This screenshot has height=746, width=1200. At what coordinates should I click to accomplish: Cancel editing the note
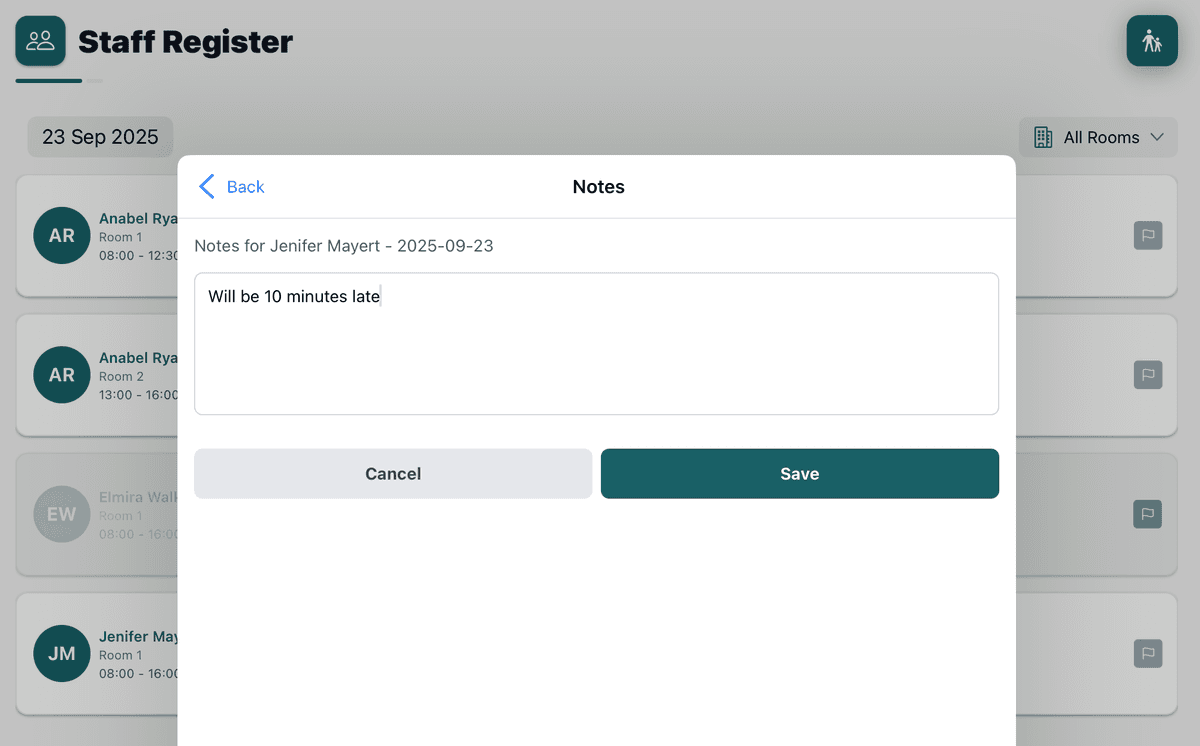[x=392, y=473]
